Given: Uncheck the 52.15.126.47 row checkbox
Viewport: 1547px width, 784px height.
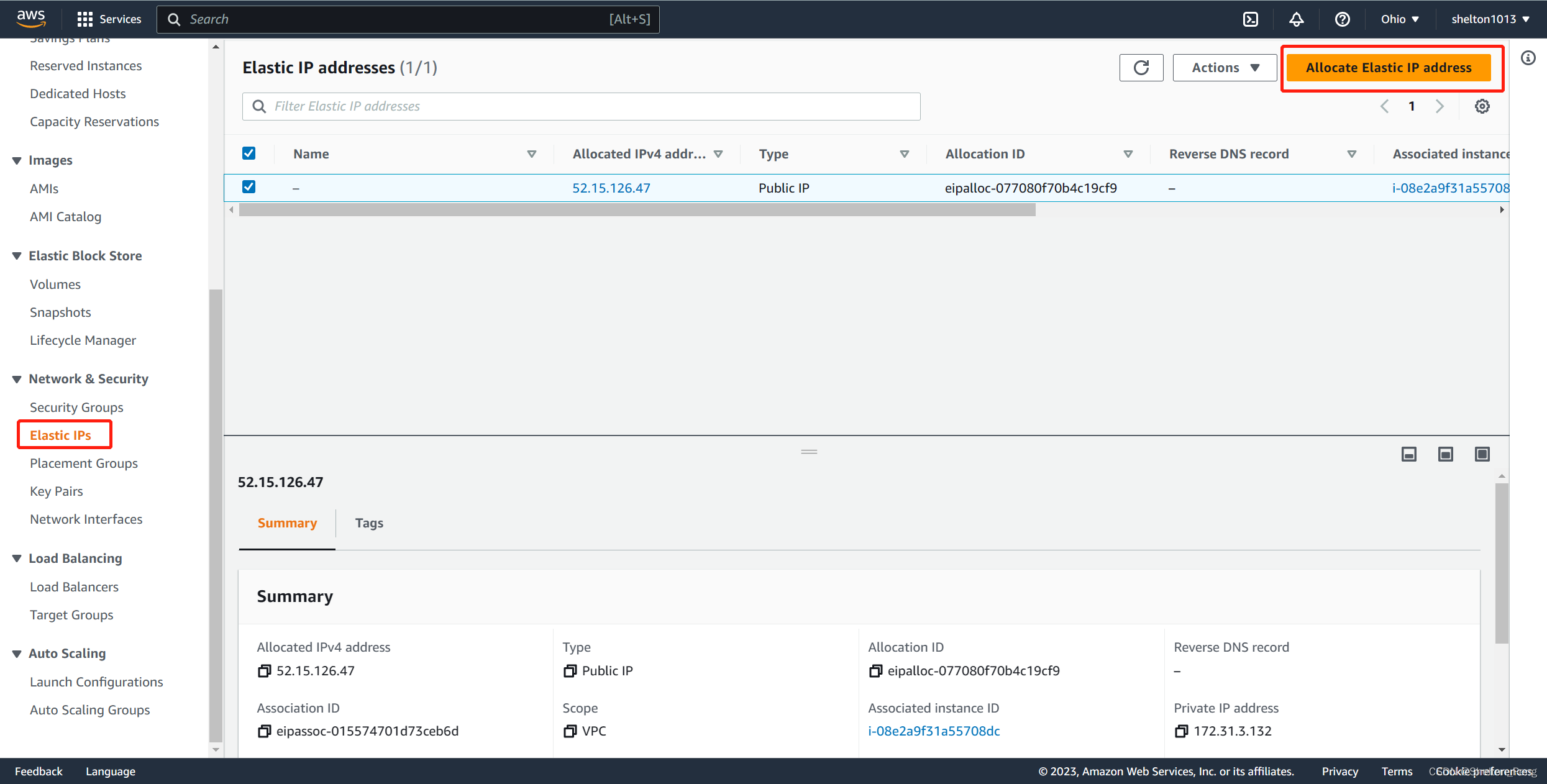Looking at the screenshot, I should (249, 187).
